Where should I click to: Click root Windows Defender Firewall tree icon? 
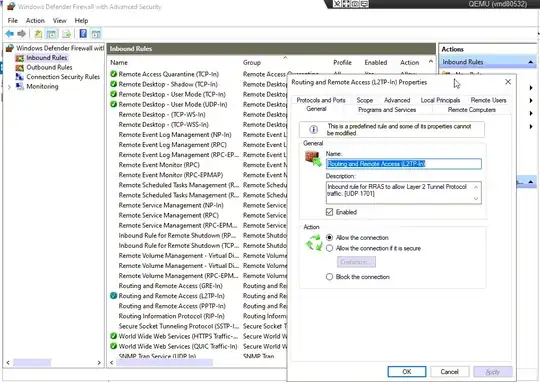[x=10, y=48]
